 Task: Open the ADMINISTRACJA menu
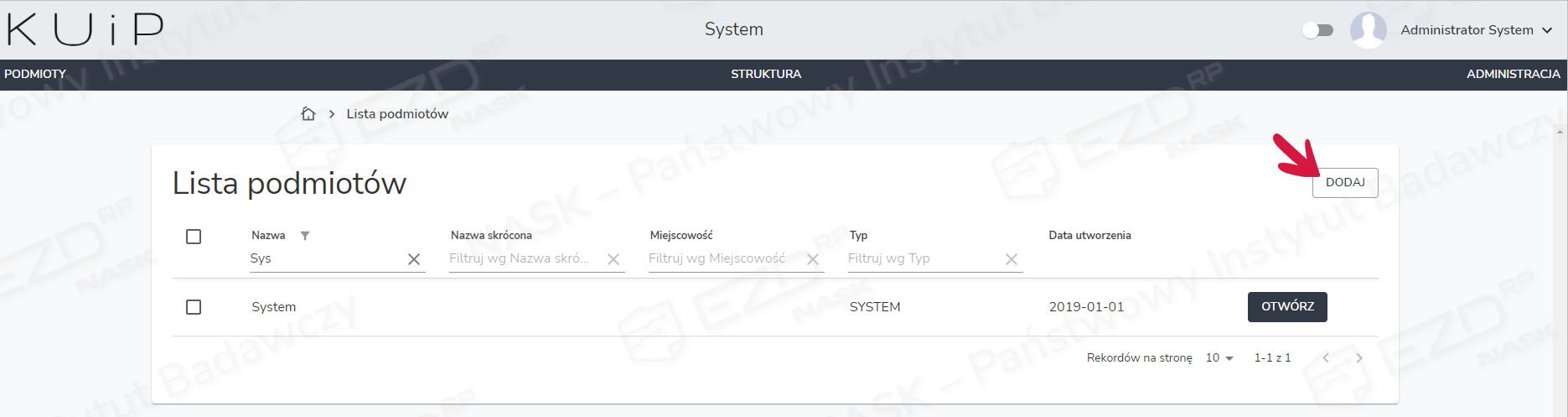1513,74
